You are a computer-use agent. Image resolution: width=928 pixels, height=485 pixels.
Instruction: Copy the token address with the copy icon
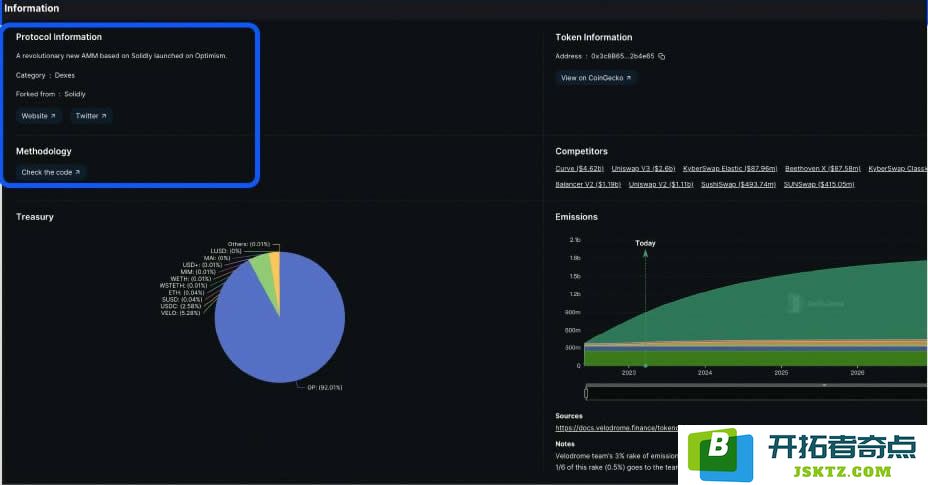coord(662,56)
